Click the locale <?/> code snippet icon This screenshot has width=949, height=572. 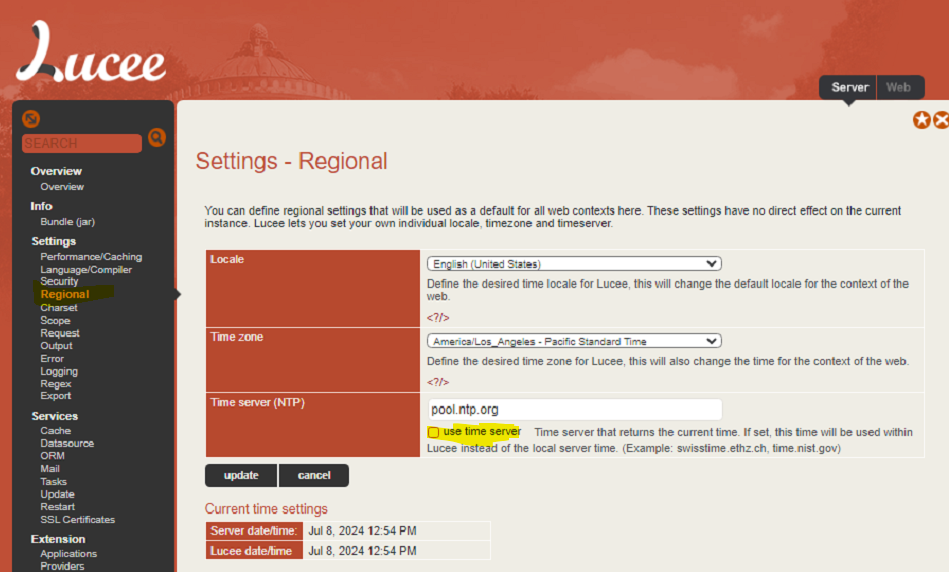[438, 317]
